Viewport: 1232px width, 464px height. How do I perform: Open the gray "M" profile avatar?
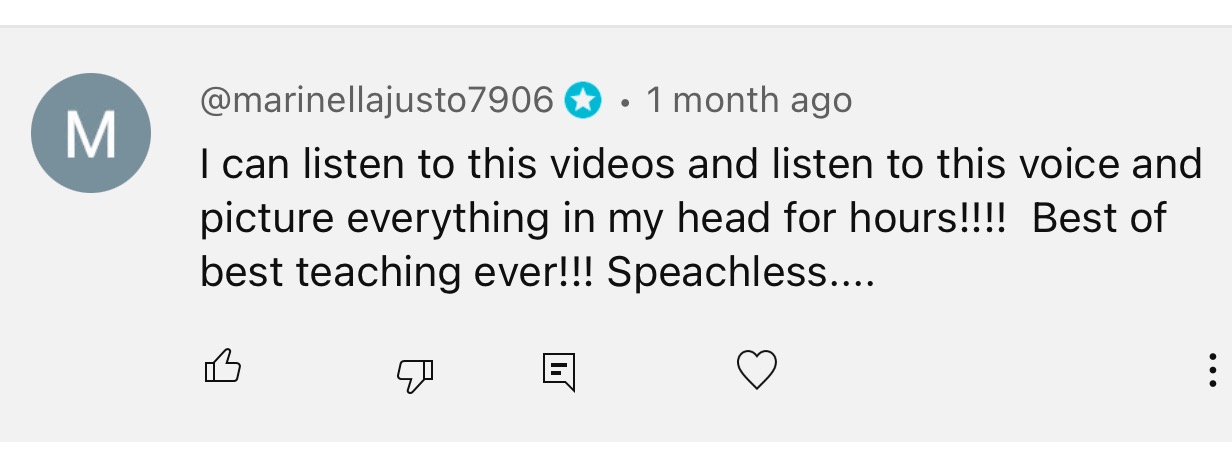[x=91, y=133]
